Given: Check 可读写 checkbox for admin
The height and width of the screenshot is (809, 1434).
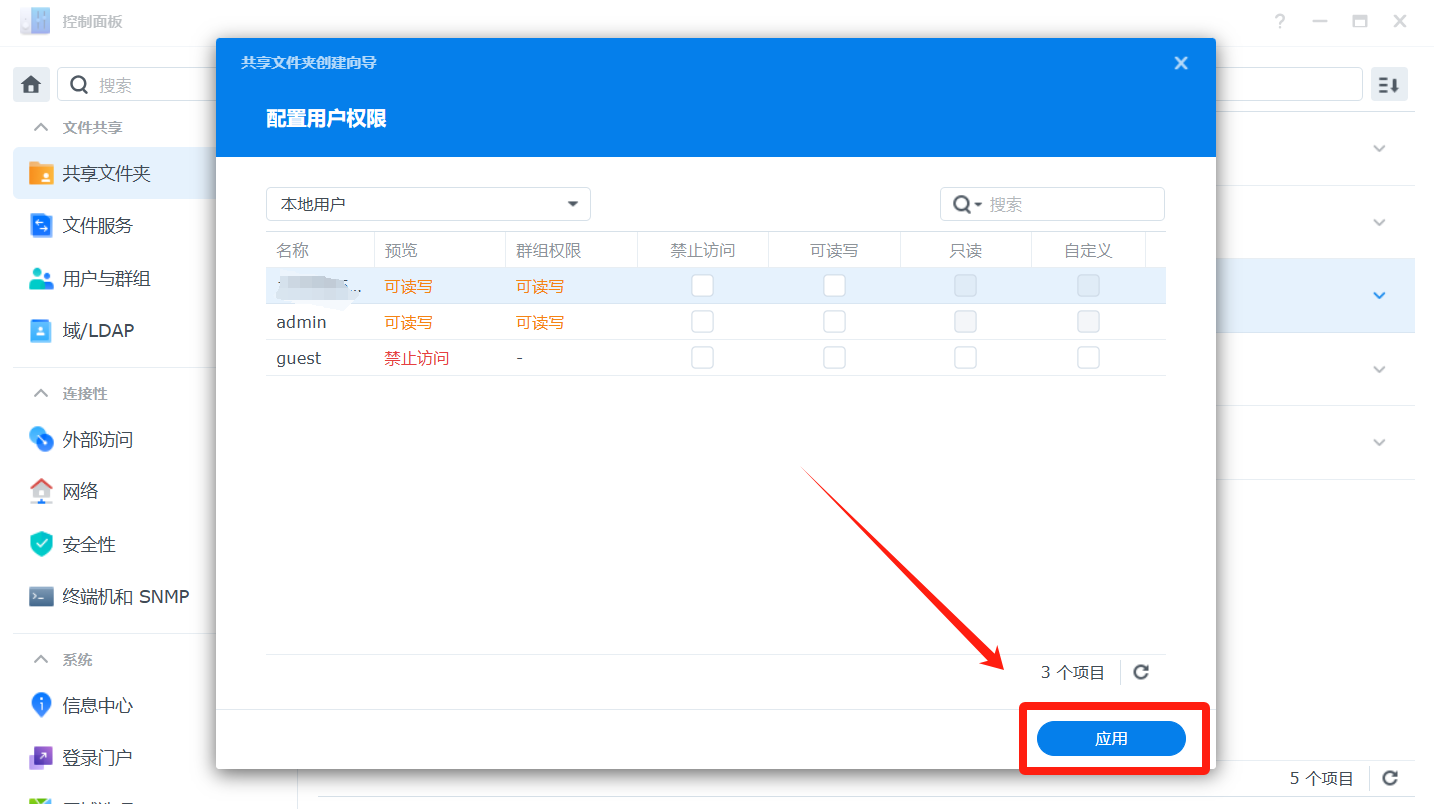Looking at the screenshot, I should point(834,322).
